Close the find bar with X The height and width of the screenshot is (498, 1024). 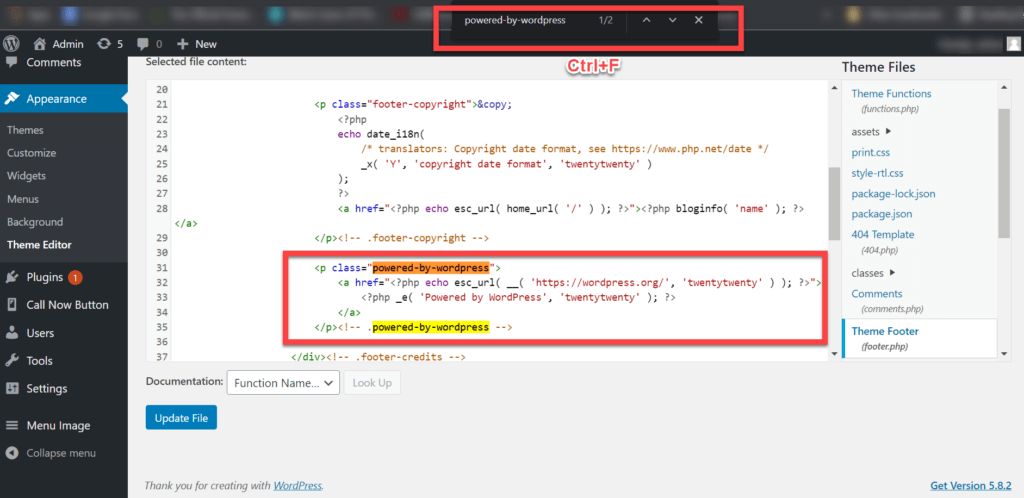[698, 20]
